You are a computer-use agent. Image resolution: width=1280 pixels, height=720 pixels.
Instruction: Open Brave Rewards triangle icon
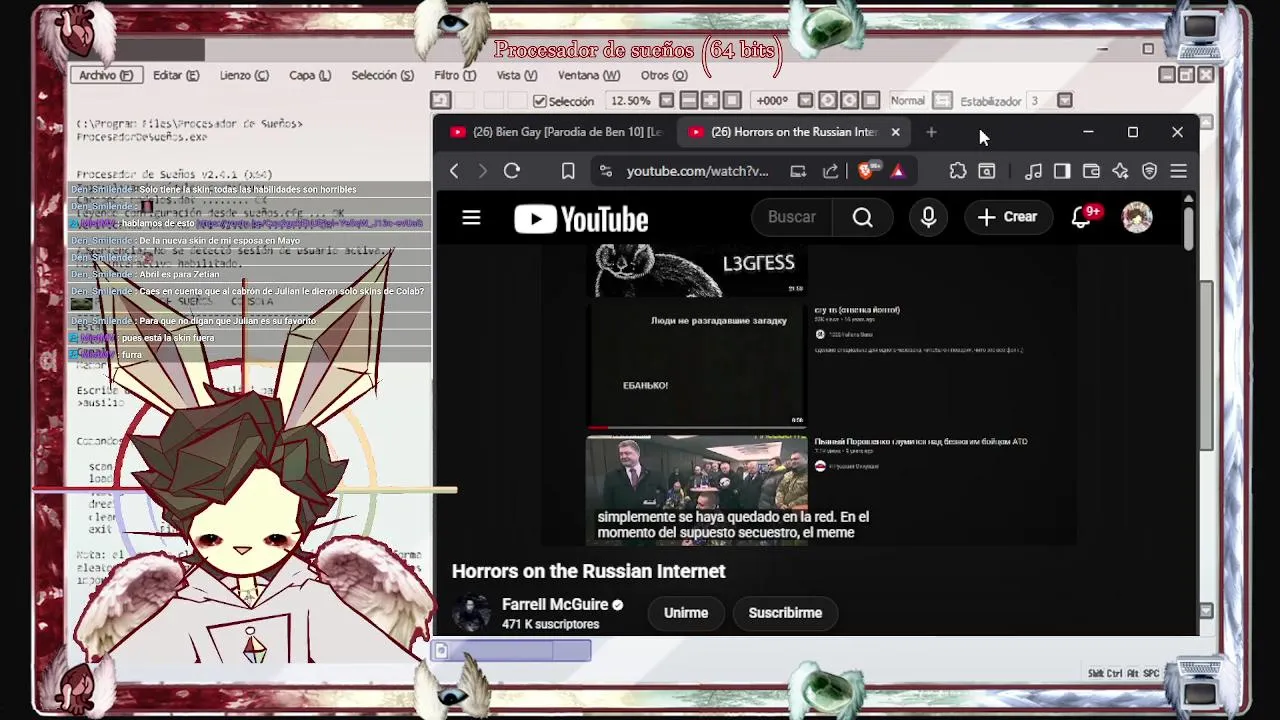tap(897, 171)
